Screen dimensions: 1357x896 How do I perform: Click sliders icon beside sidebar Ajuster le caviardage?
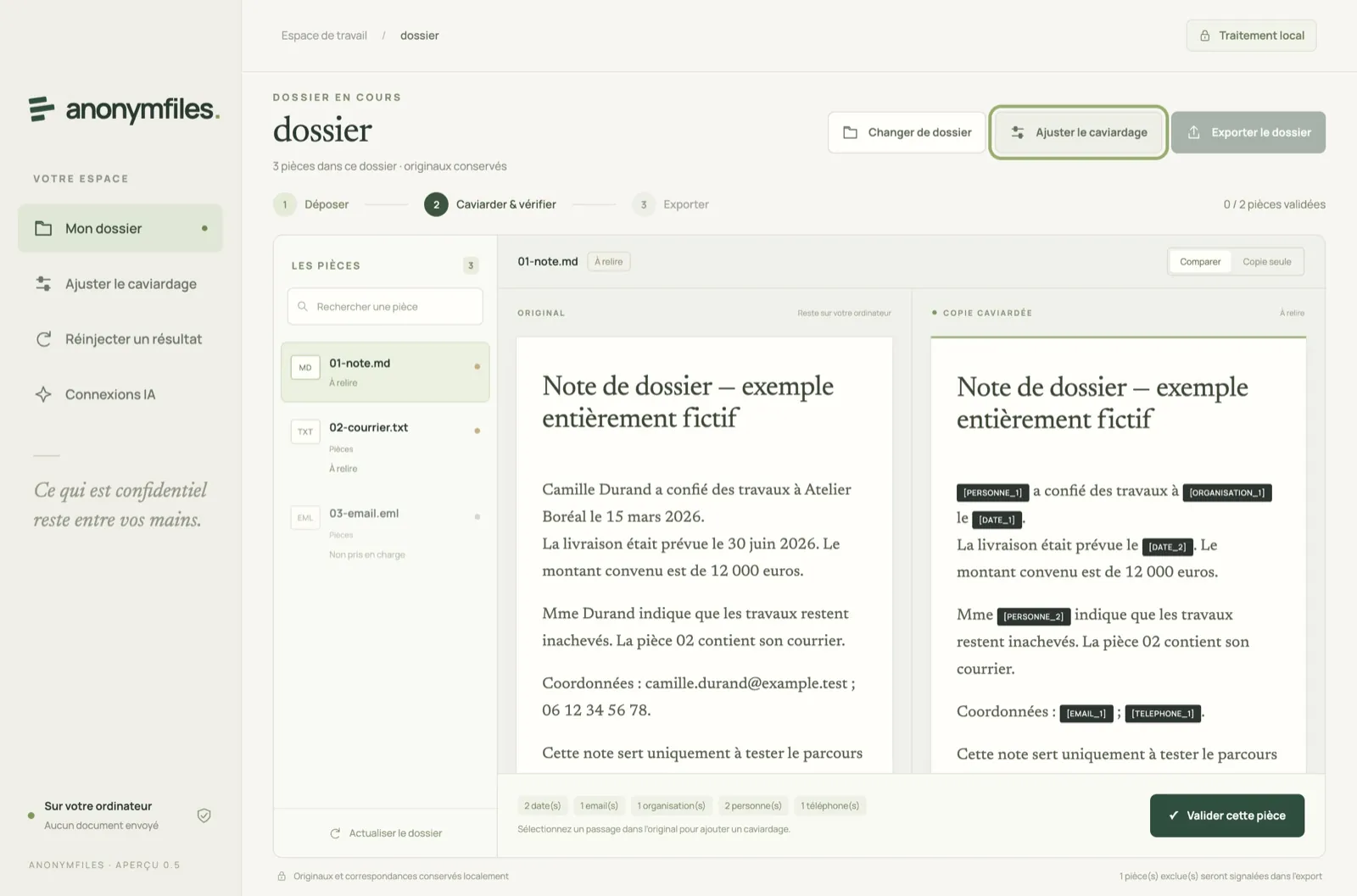[x=43, y=284]
